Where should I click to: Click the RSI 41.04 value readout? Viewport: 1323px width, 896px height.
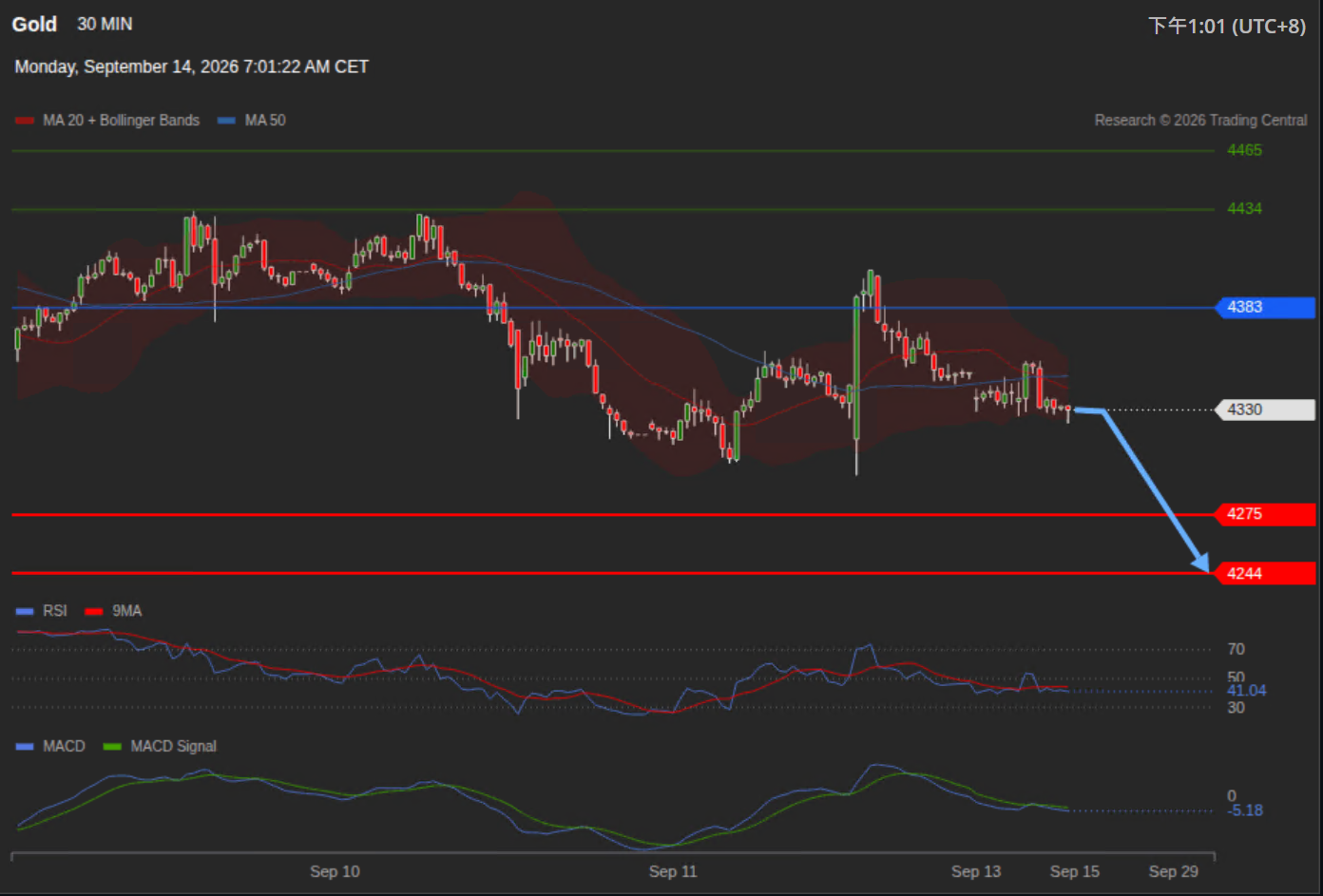tap(1246, 691)
